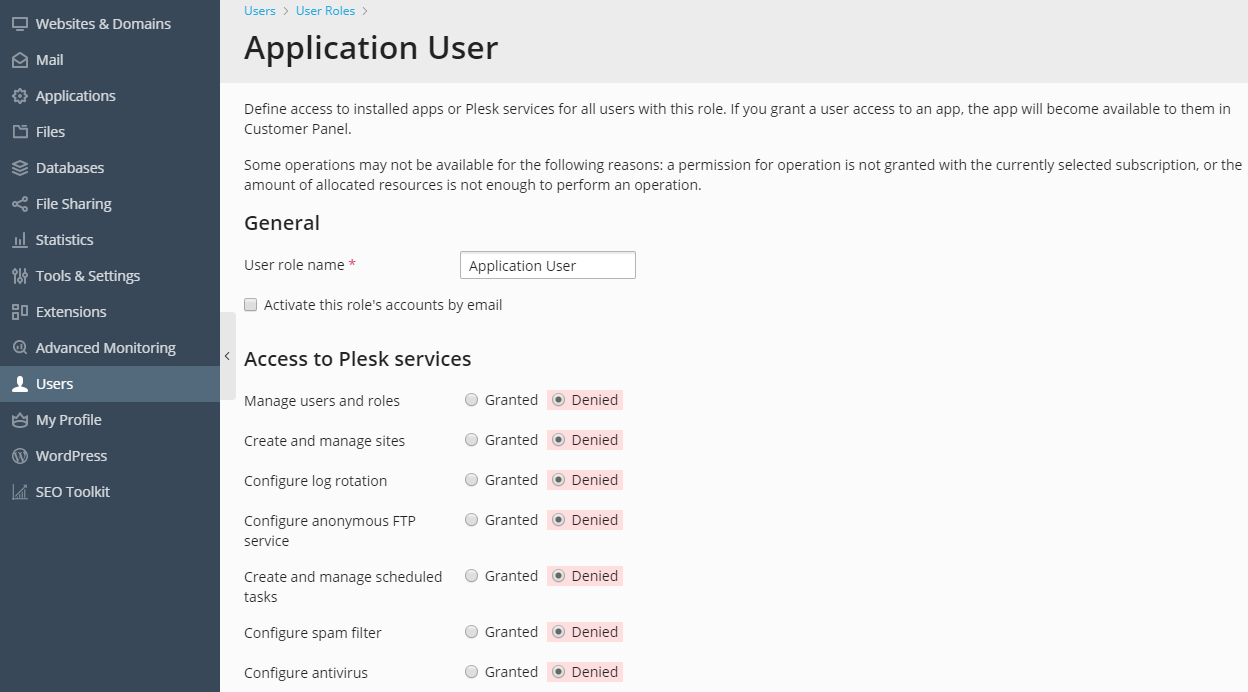Click the User Roles breadcrumb link
Screen dimensions: 1248x692
(325, 11)
